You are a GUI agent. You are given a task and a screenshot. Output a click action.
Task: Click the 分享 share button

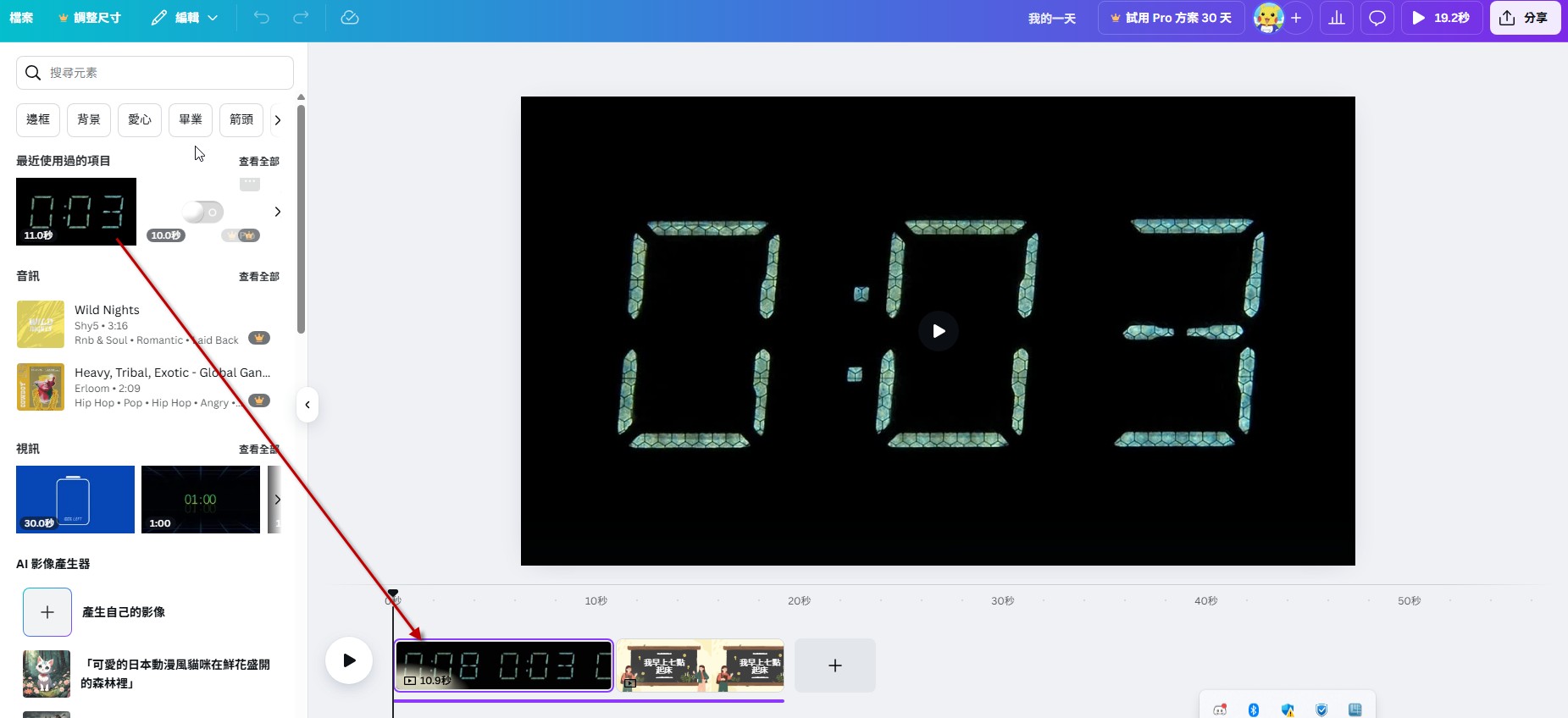click(1525, 18)
